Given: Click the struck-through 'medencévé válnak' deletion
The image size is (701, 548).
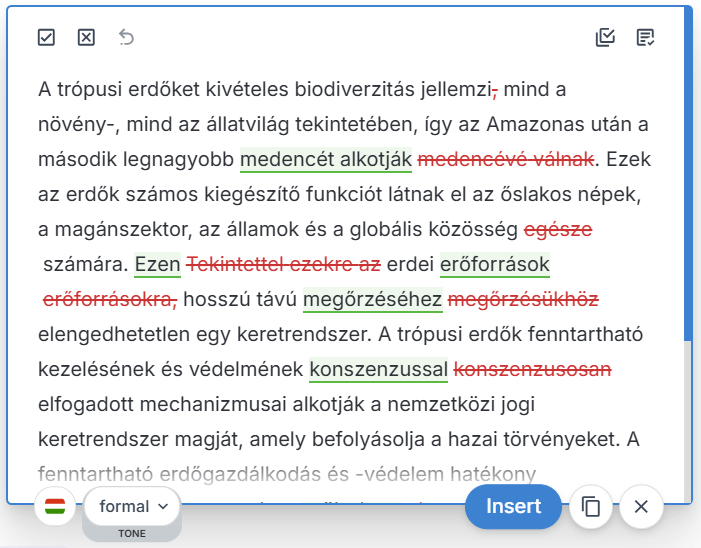Looking at the screenshot, I should (x=506, y=160).
